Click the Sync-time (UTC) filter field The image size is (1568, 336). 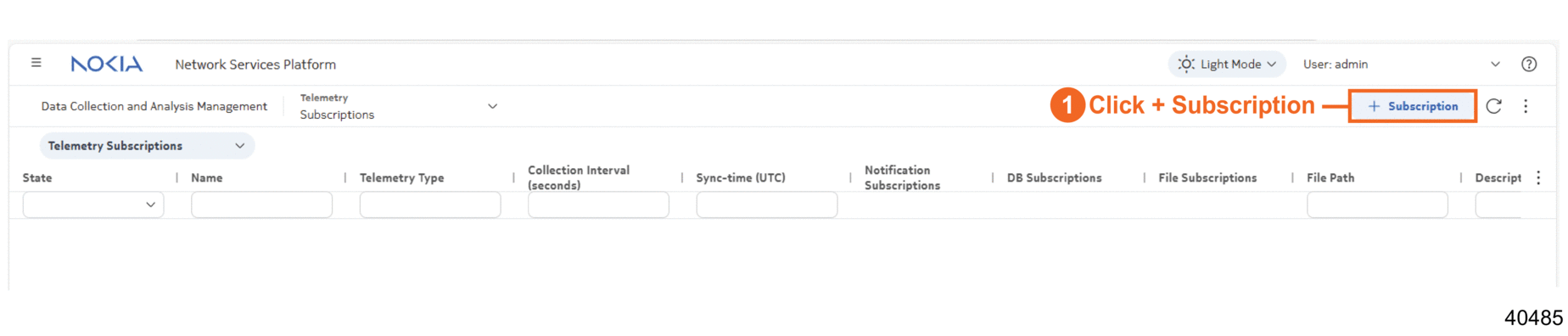click(767, 204)
